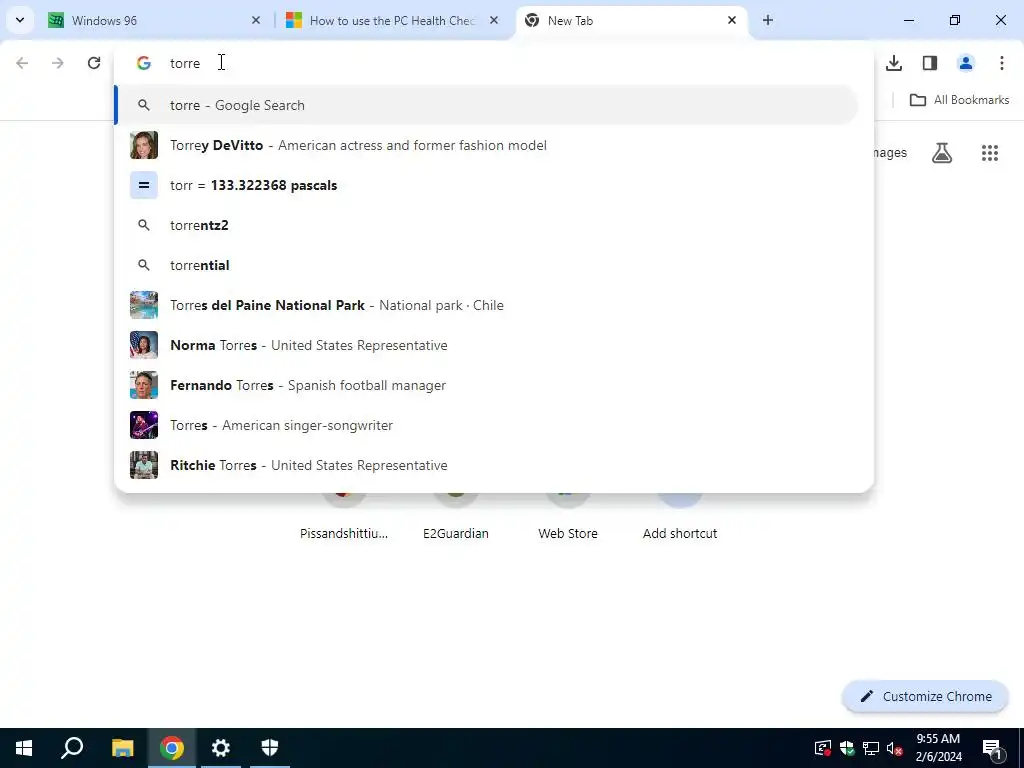Click the Chrome taskbar icon
The height and width of the screenshot is (768, 1024).
tap(172, 748)
